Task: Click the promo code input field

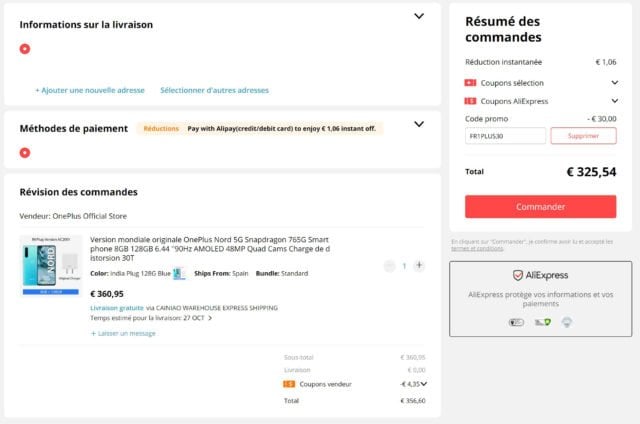Action: click(505, 135)
